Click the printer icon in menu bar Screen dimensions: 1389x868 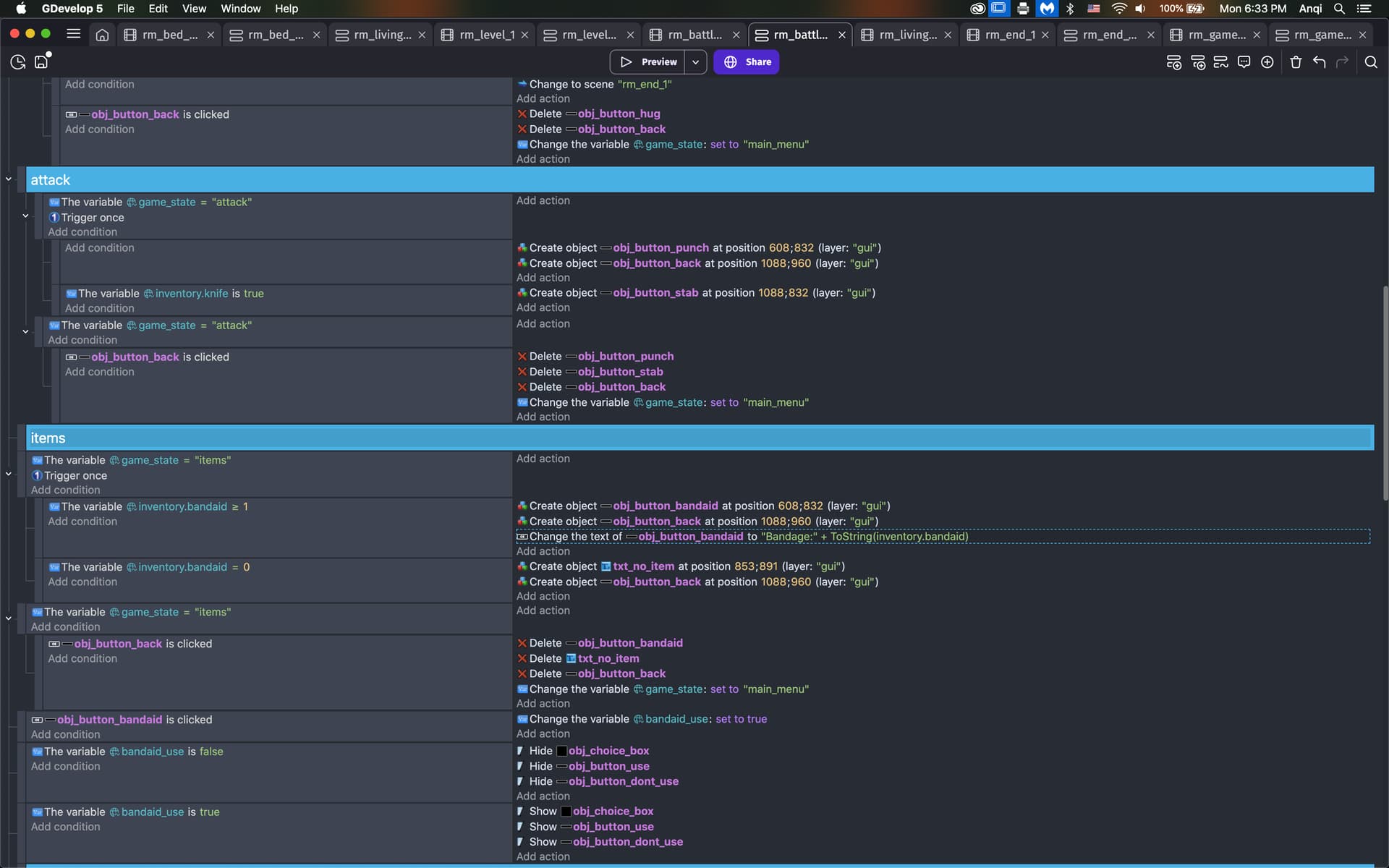(x=1023, y=9)
